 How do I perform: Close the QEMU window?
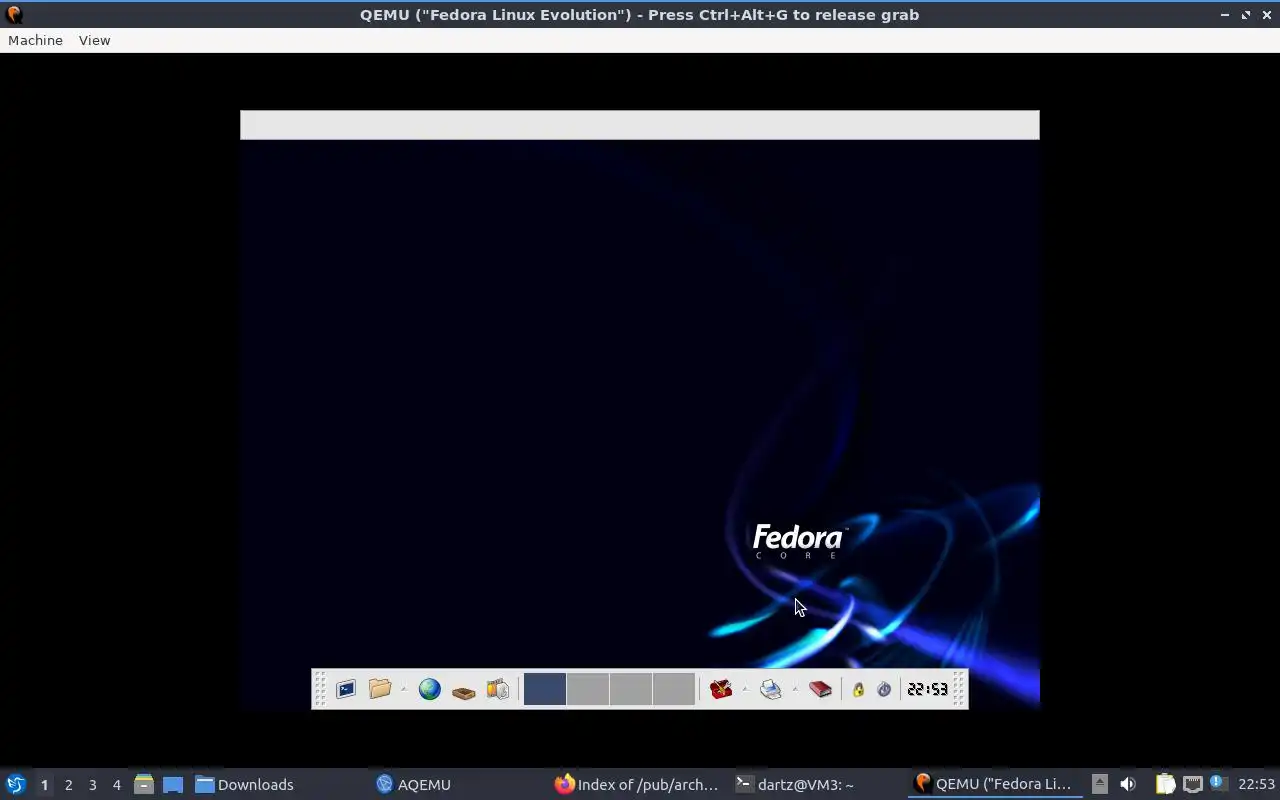(x=1265, y=14)
